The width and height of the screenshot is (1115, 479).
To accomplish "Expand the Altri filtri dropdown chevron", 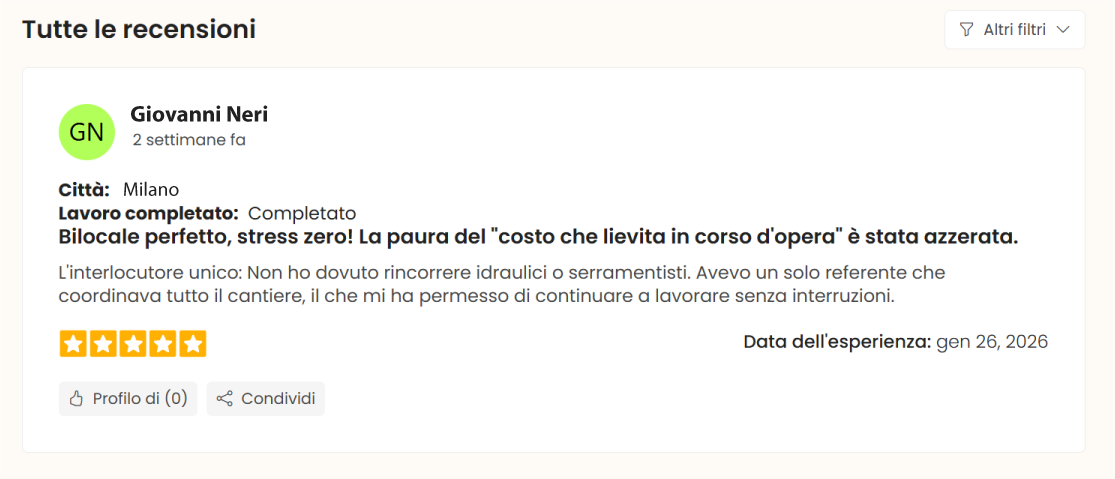I will tap(1063, 30).
